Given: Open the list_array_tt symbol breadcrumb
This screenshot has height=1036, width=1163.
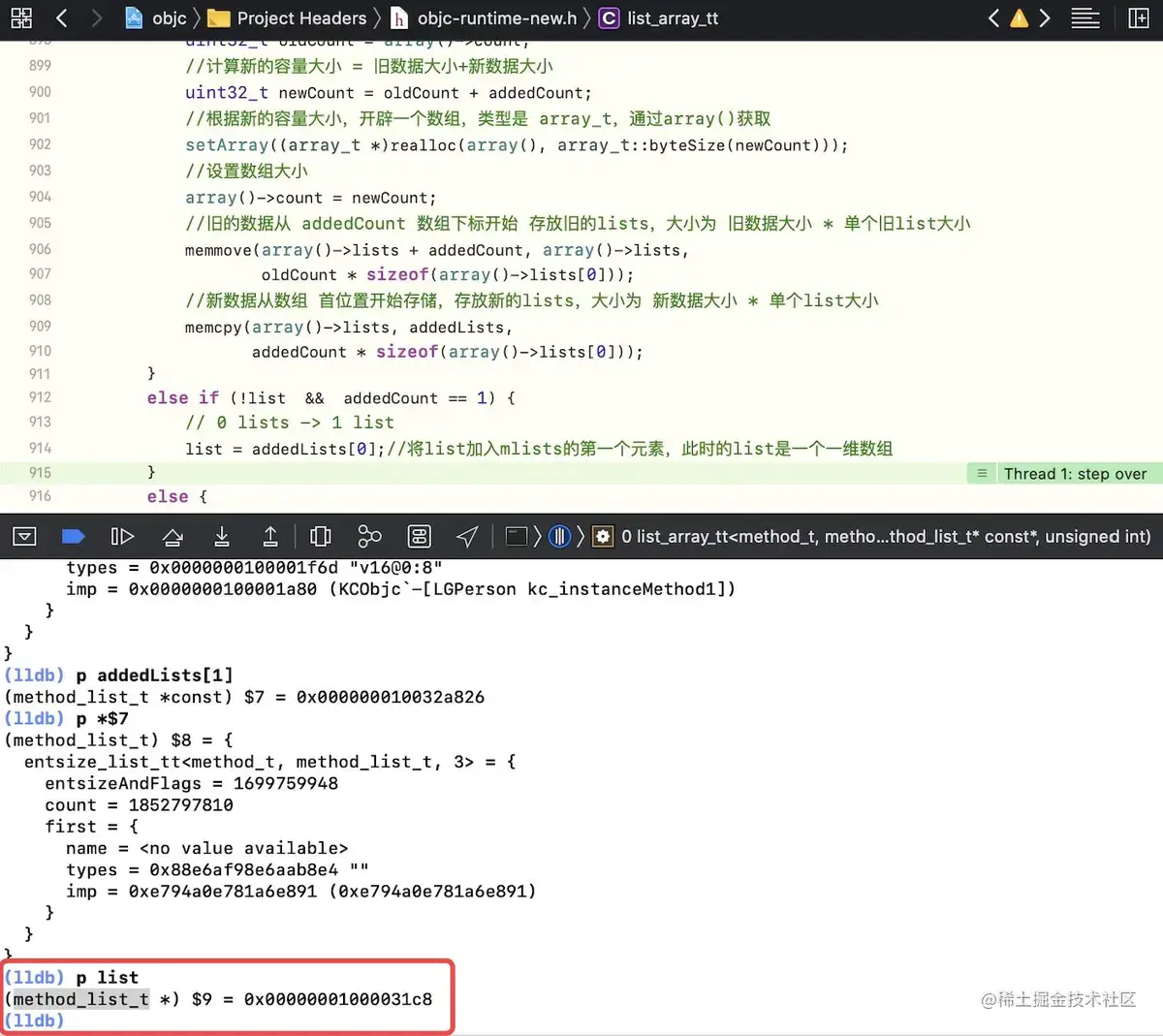Looking at the screenshot, I should (659, 17).
